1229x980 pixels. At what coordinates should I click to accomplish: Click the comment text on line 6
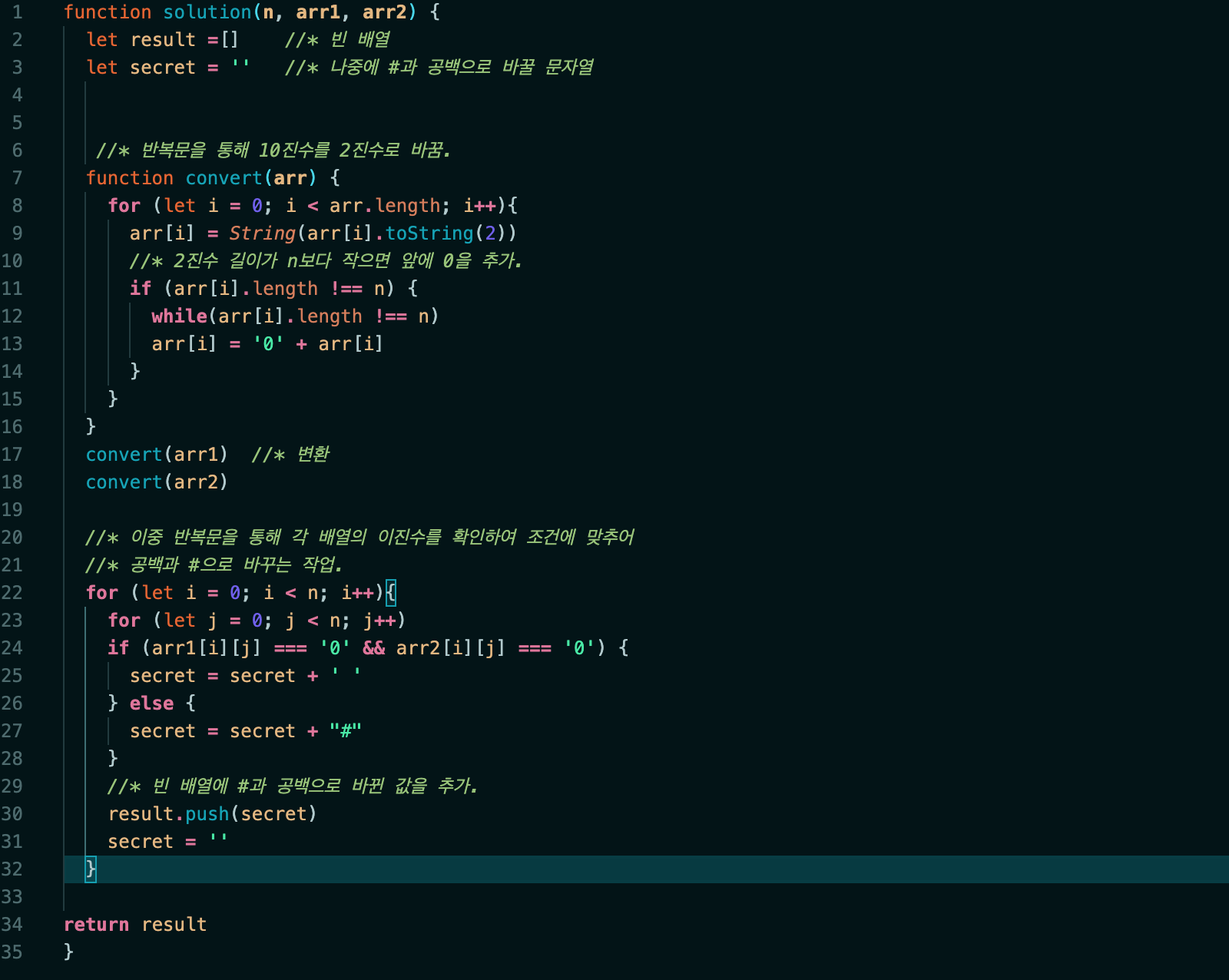click(x=273, y=151)
